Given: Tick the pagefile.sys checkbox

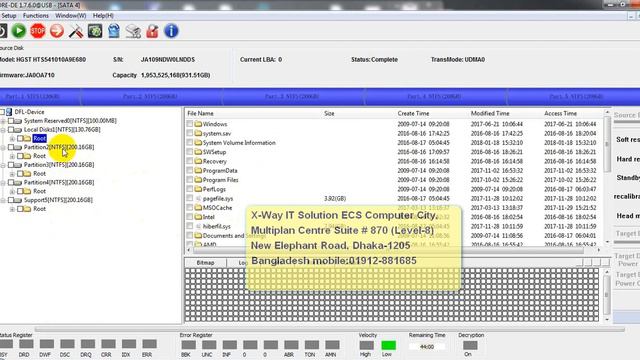Looking at the screenshot, I should (190, 198).
